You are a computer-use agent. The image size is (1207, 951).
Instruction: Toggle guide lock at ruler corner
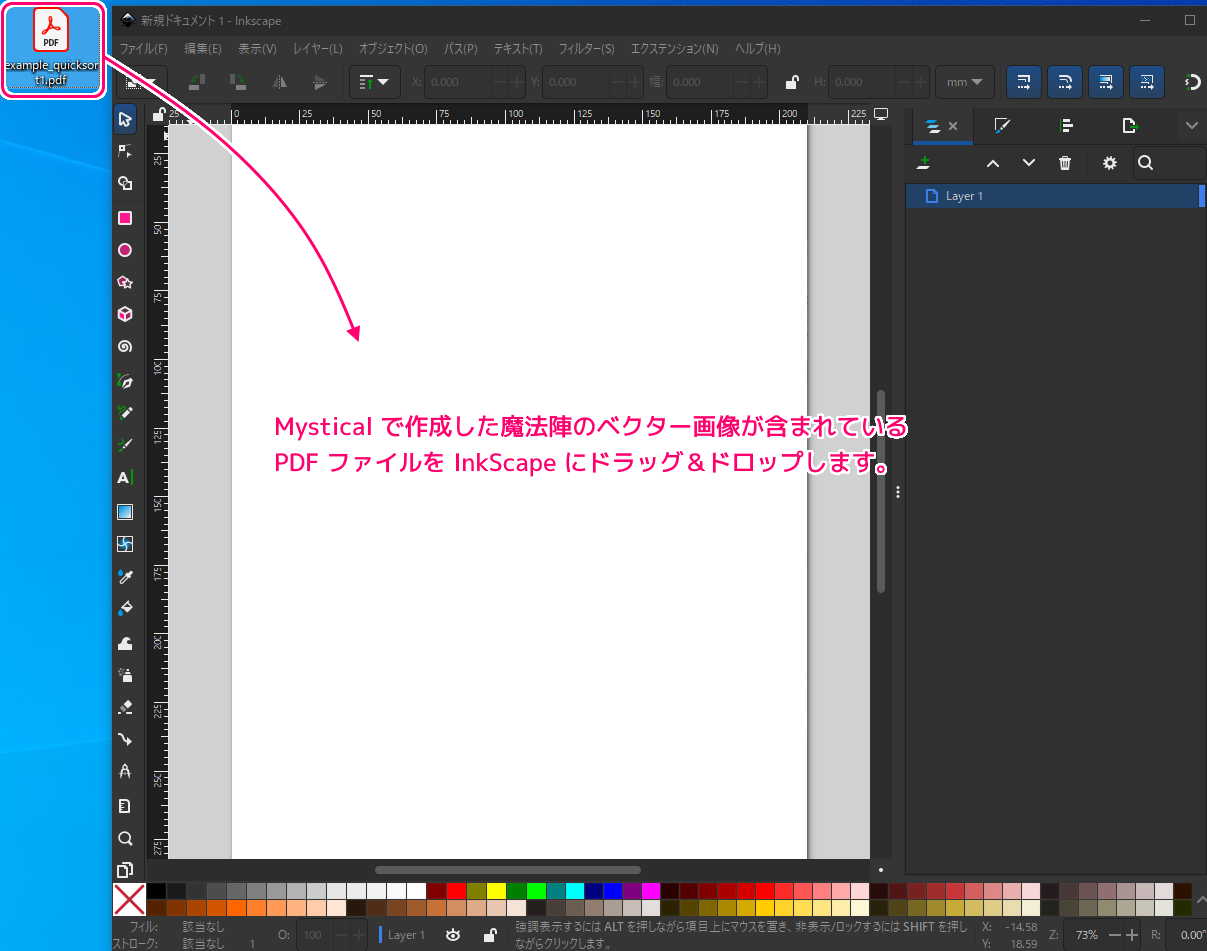(158, 115)
